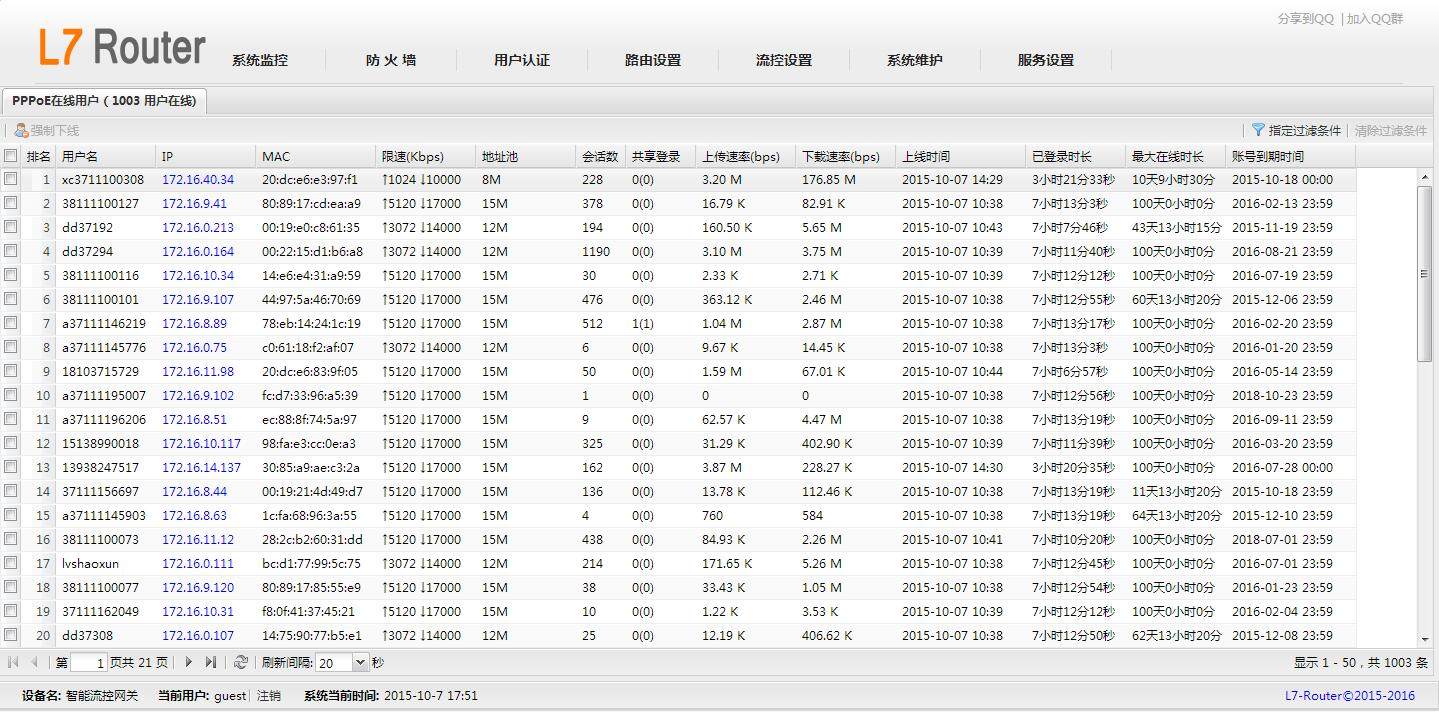Open the 刷新间隔 refresh interval dropdown
The image size is (1439, 712).
(360, 662)
